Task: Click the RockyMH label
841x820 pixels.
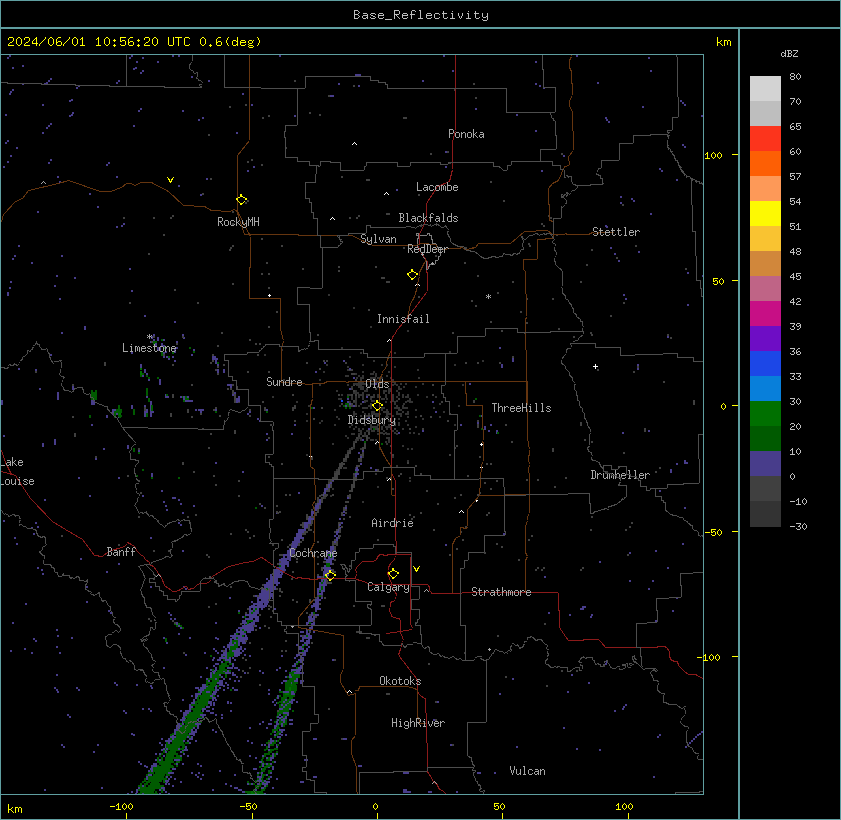Action: point(238,222)
